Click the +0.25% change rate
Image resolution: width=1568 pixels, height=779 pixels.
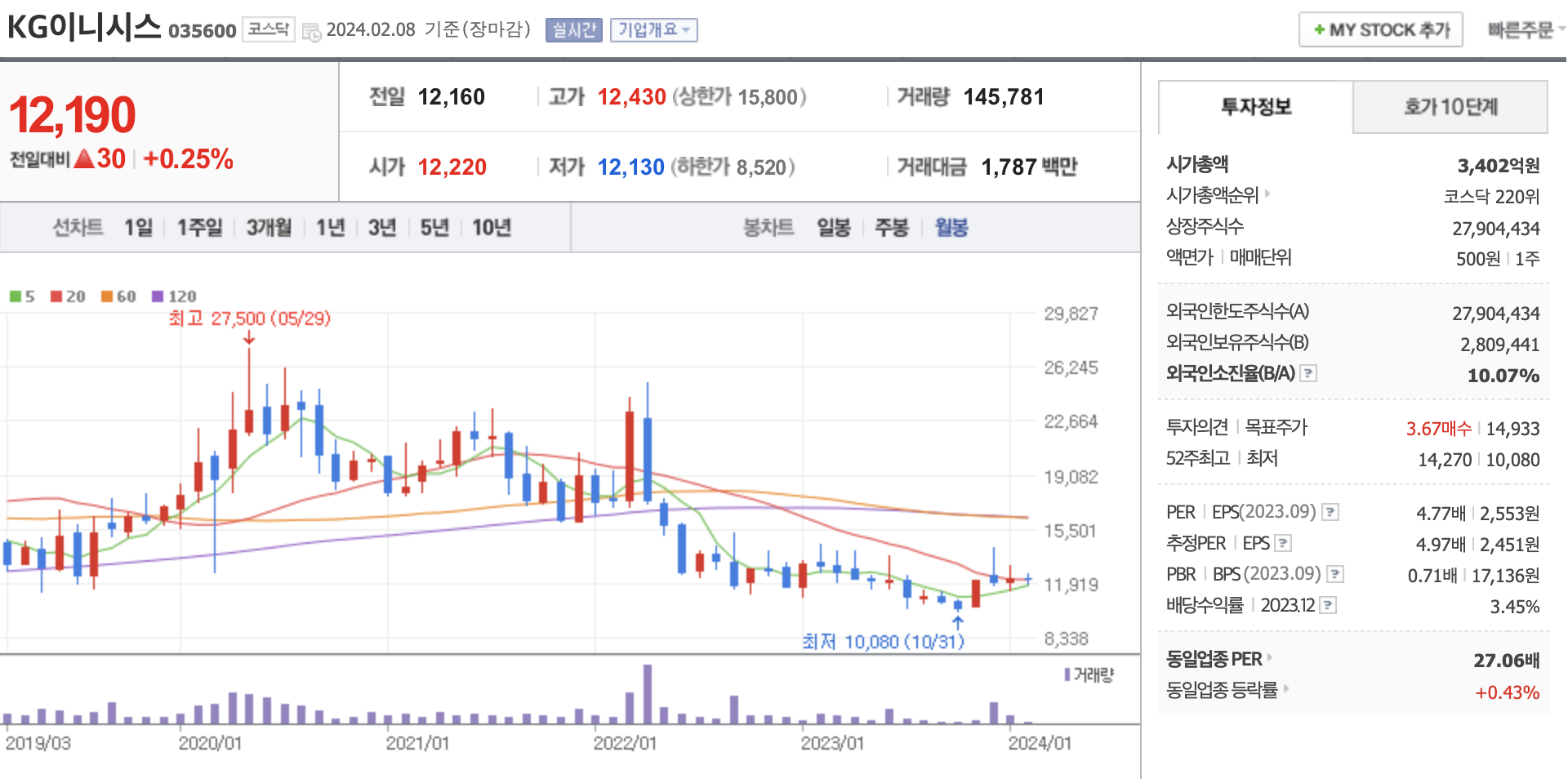coord(188,158)
